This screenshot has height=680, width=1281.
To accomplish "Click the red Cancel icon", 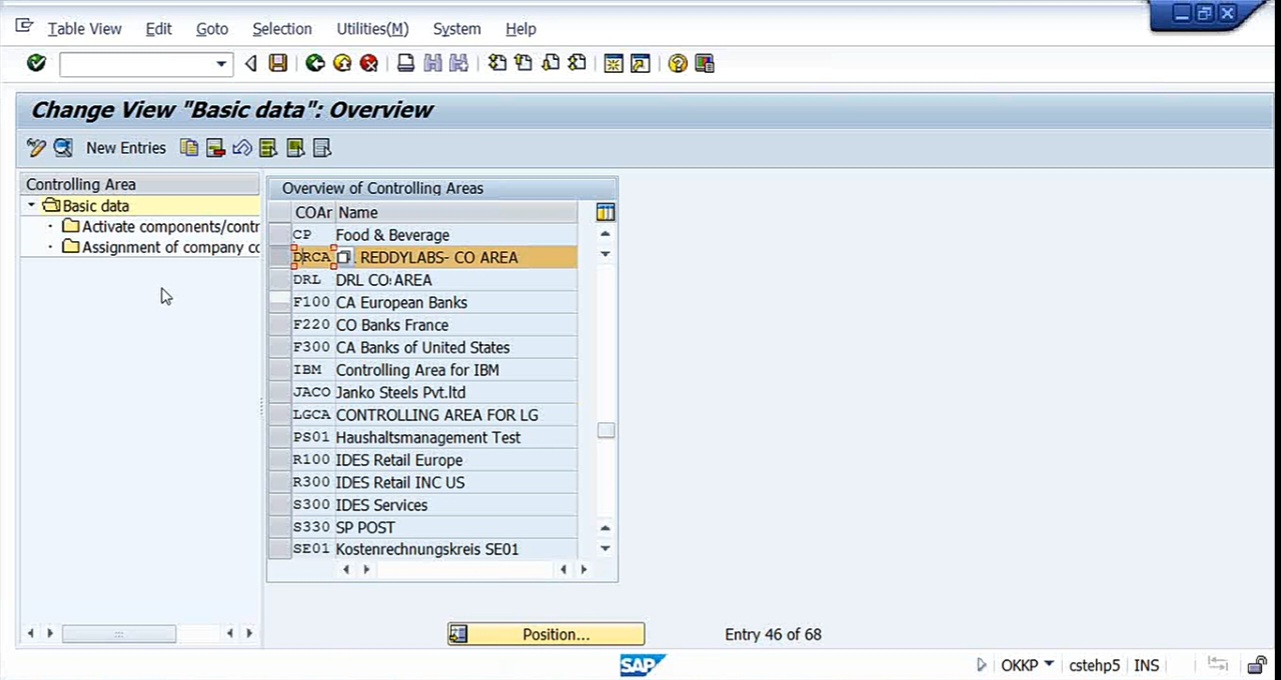I will tap(369, 64).
